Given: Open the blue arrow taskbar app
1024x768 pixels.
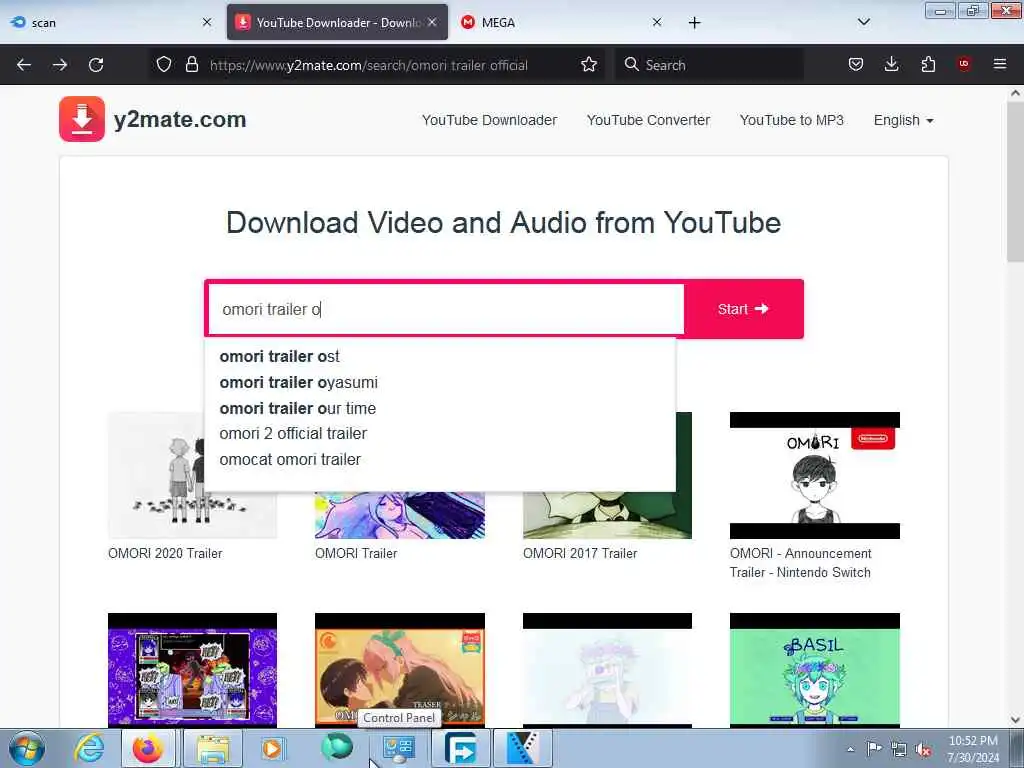Looking at the screenshot, I should tap(461, 748).
